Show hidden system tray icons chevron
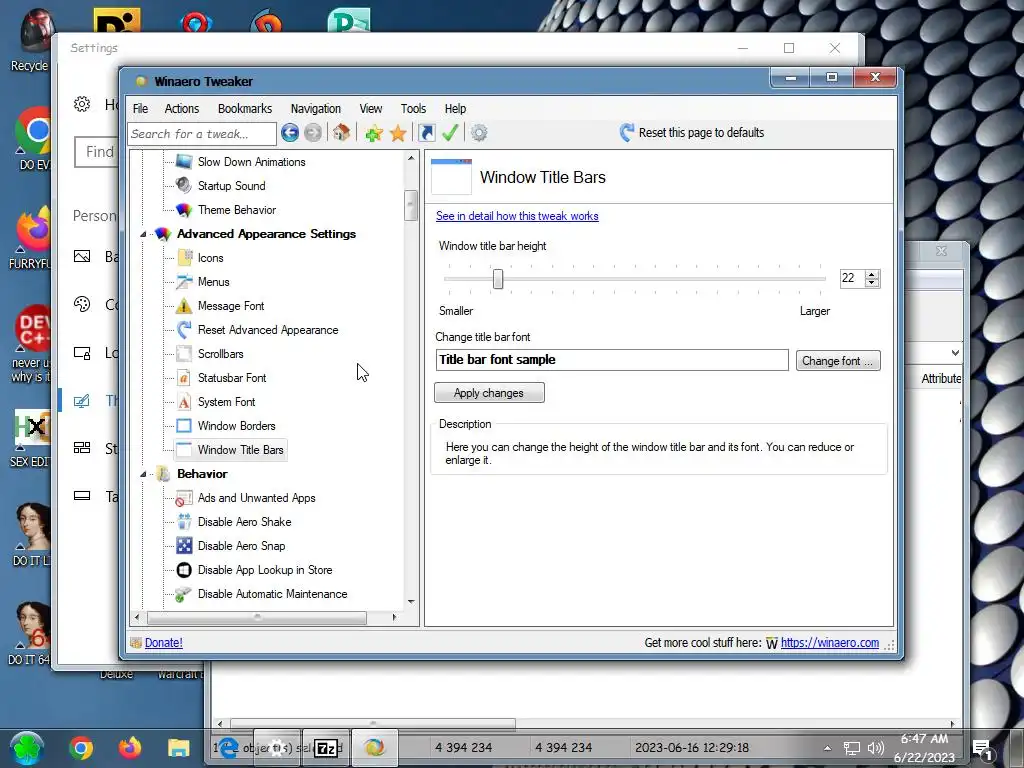The width and height of the screenshot is (1024, 768). point(827,748)
